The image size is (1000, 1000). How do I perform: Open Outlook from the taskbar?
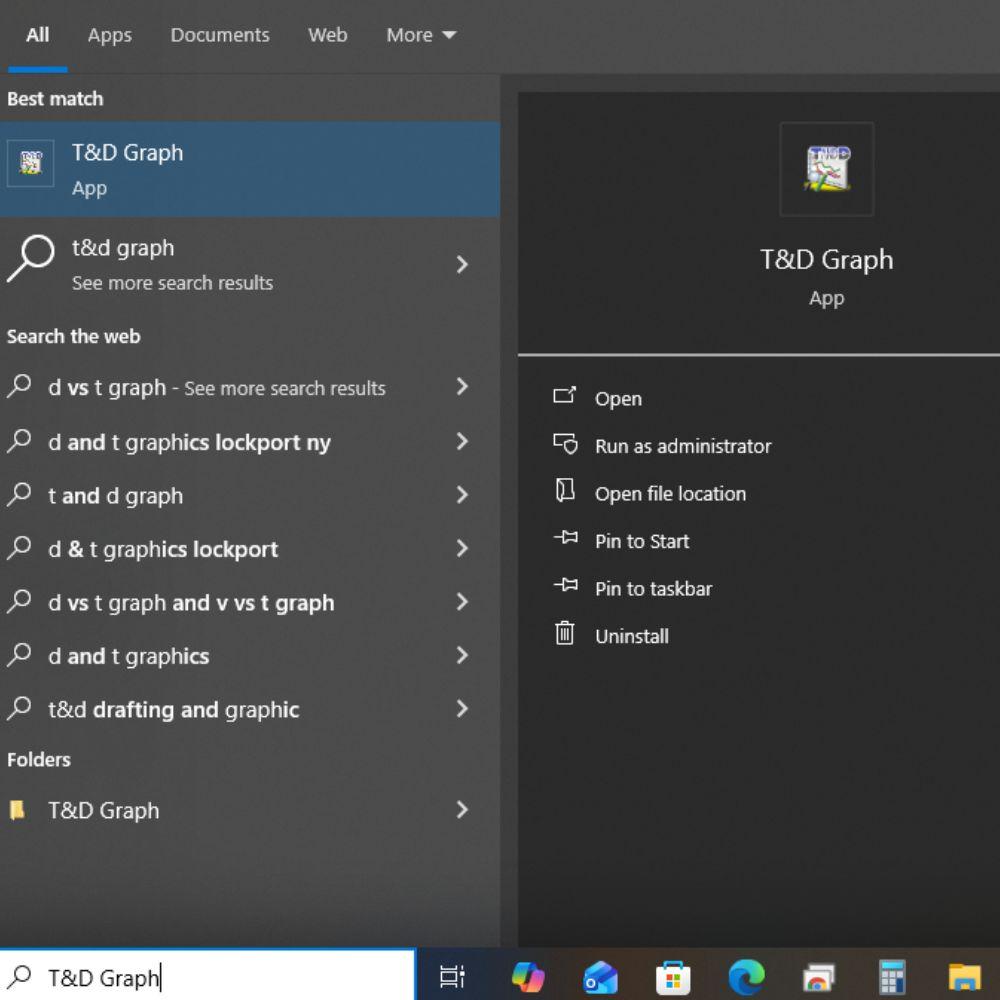601,976
